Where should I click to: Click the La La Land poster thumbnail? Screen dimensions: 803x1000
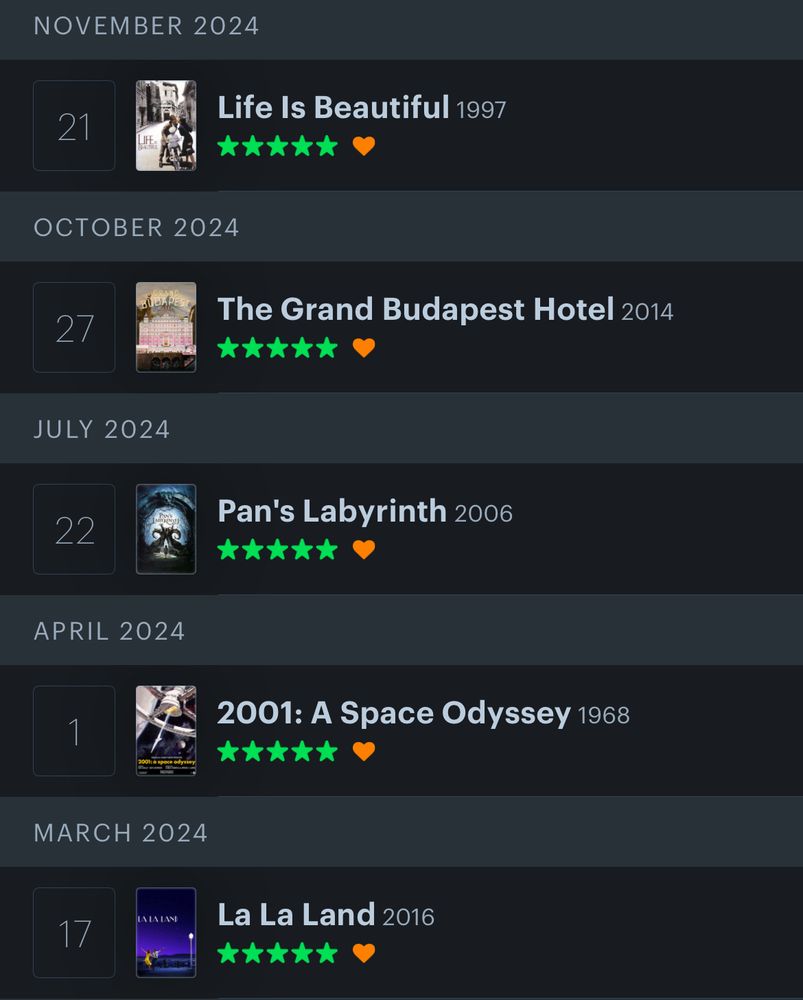point(165,932)
